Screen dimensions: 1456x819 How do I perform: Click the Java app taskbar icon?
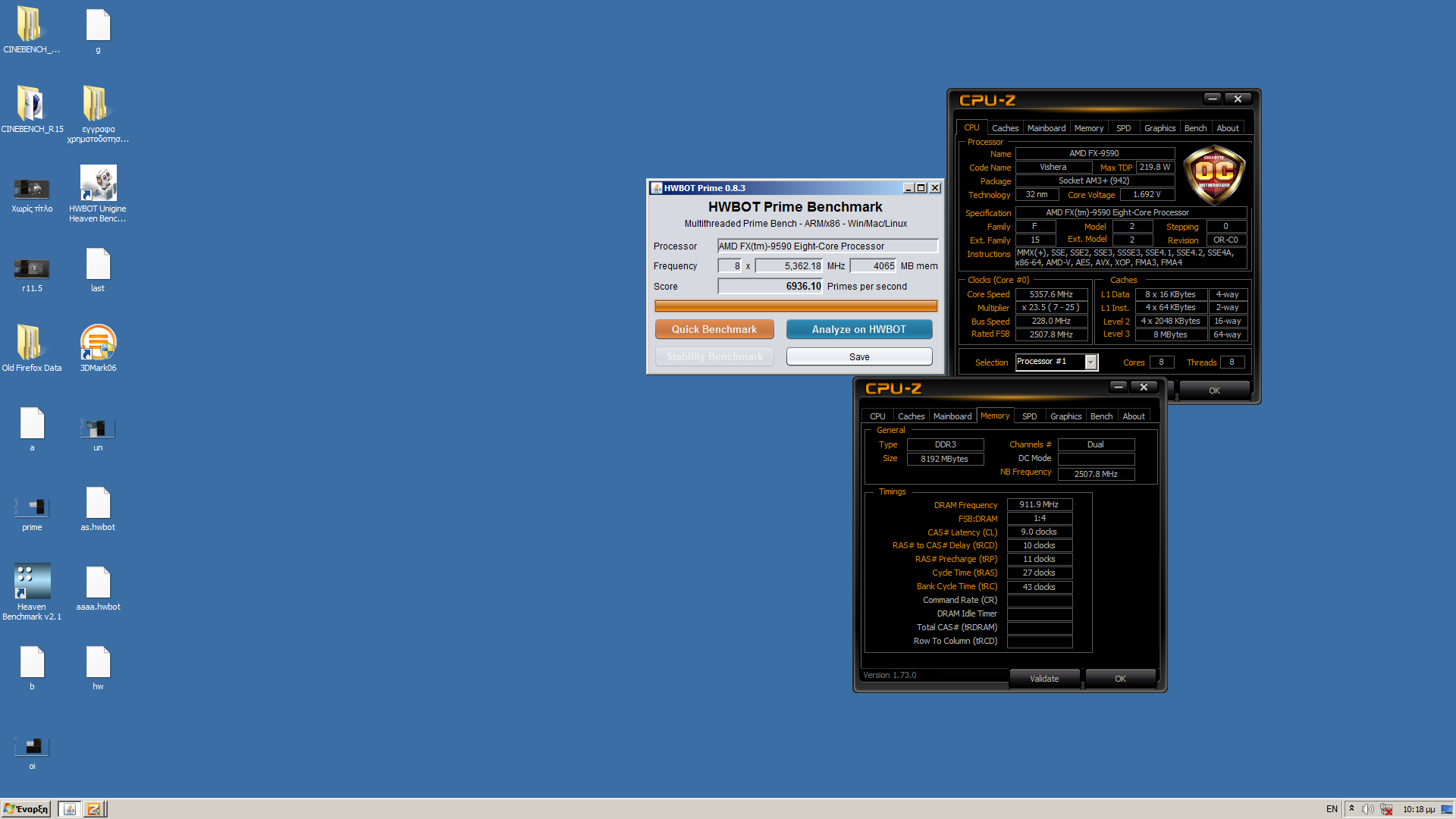pyautogui.click(x=69, y=809)
